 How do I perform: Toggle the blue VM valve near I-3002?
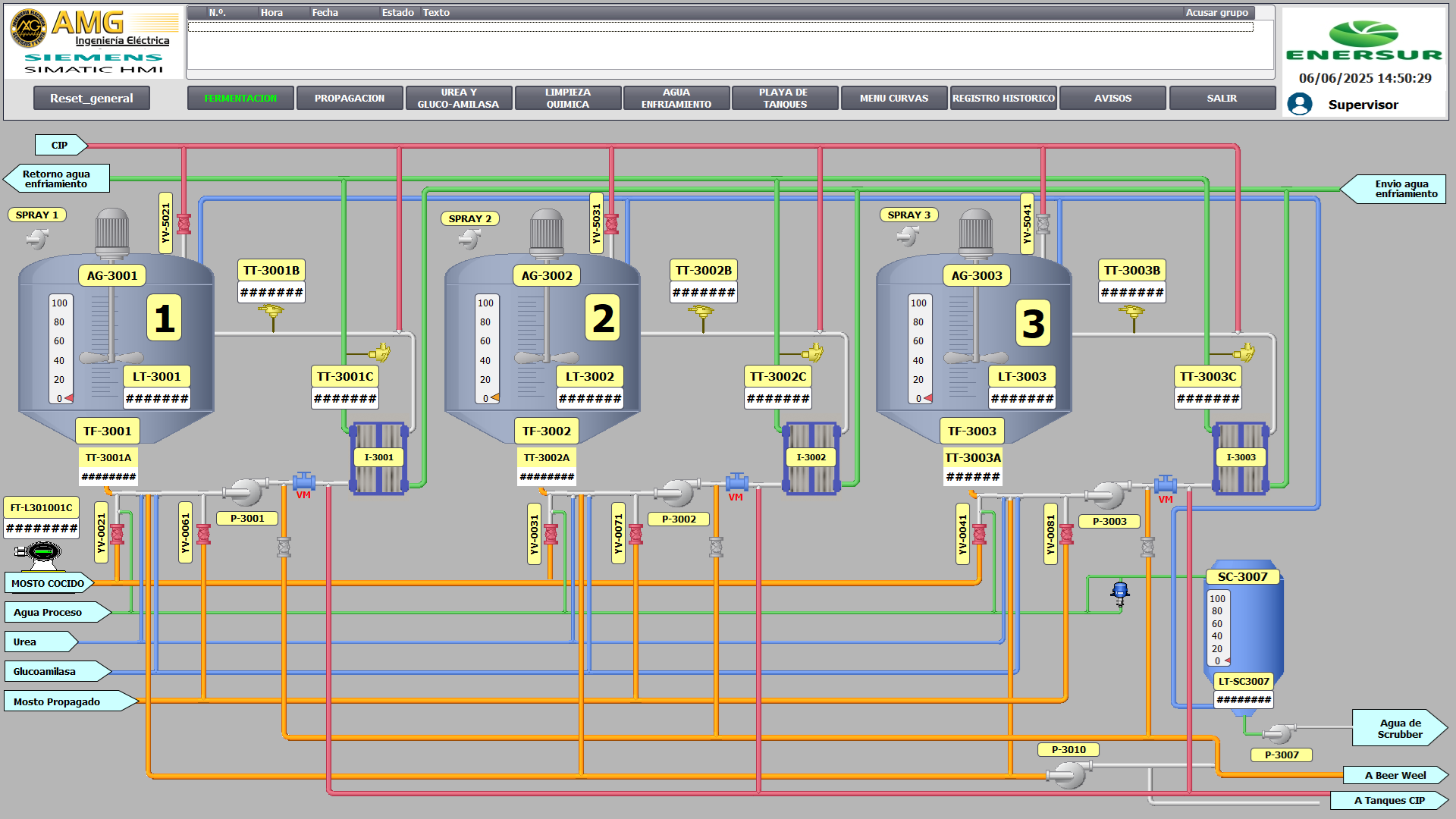[736, 482]
